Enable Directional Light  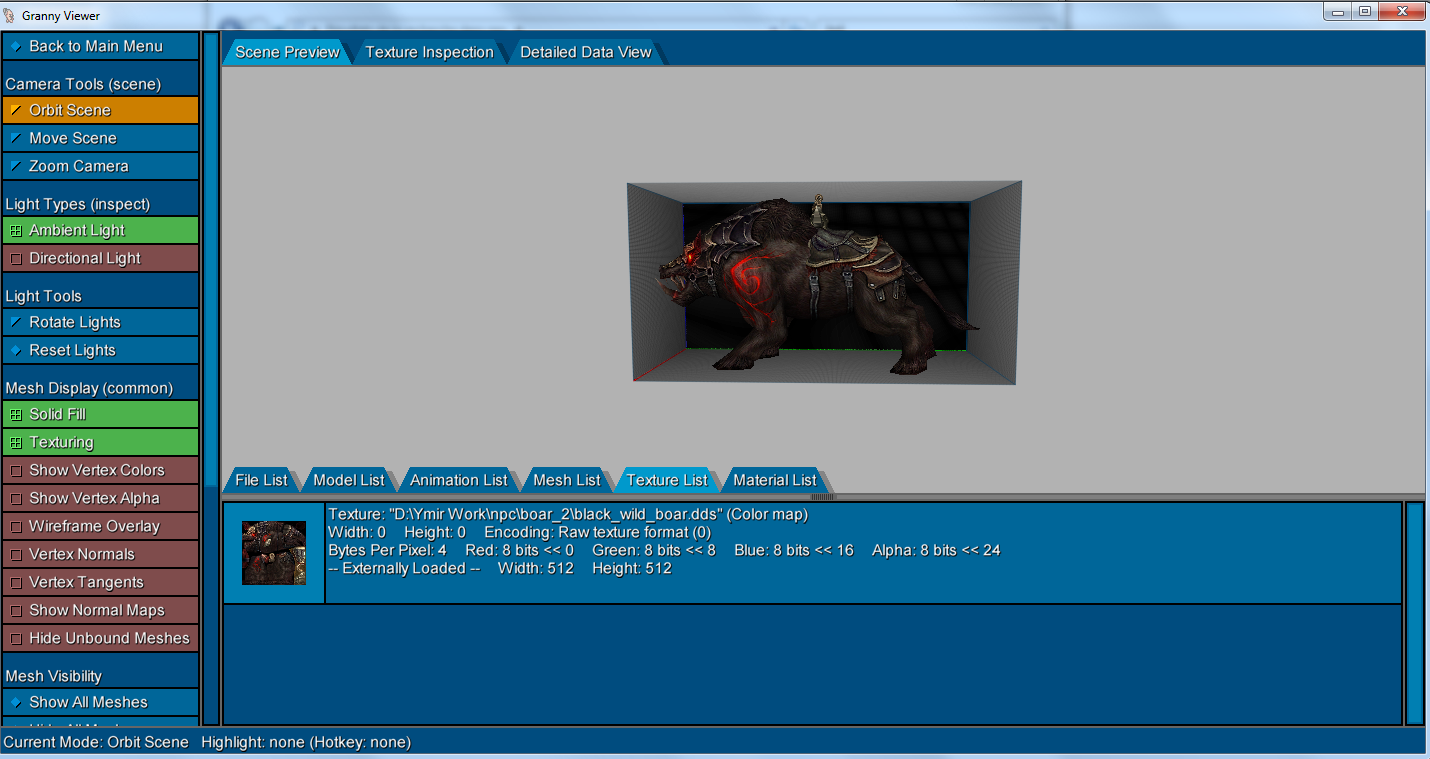(100, 258)
